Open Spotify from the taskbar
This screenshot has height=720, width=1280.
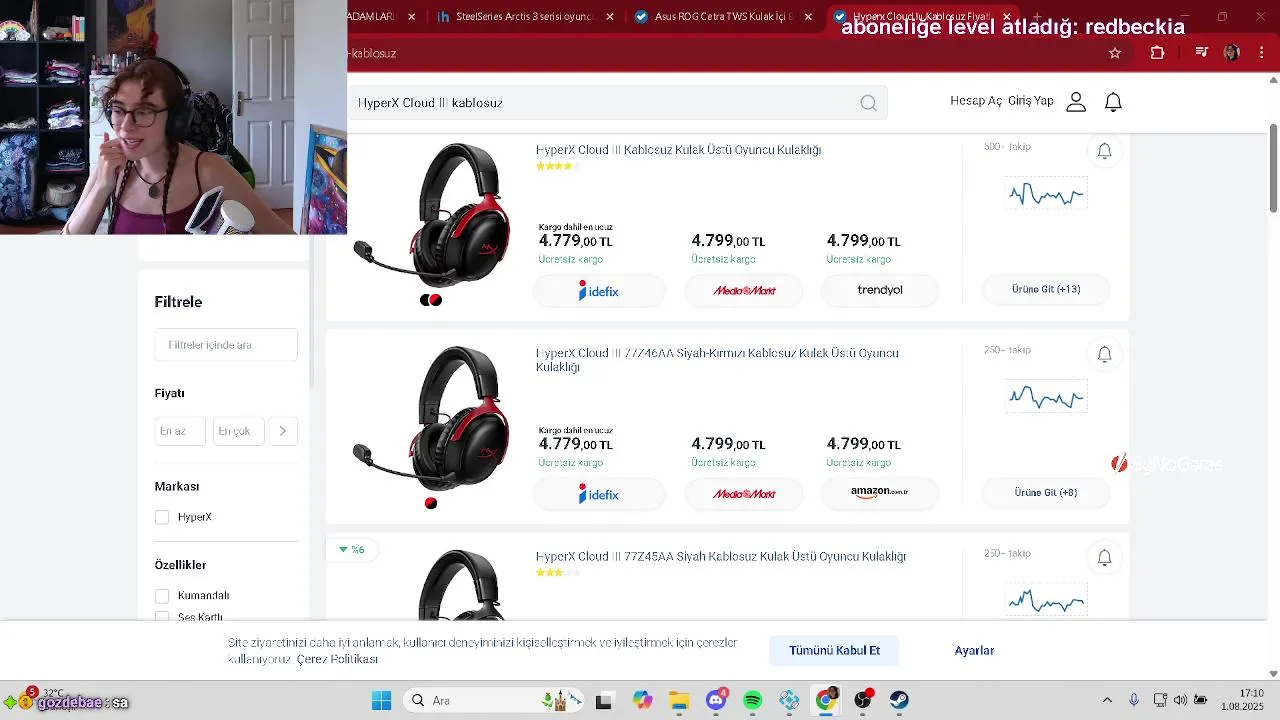pyautogui.click(x=753, y=701)
